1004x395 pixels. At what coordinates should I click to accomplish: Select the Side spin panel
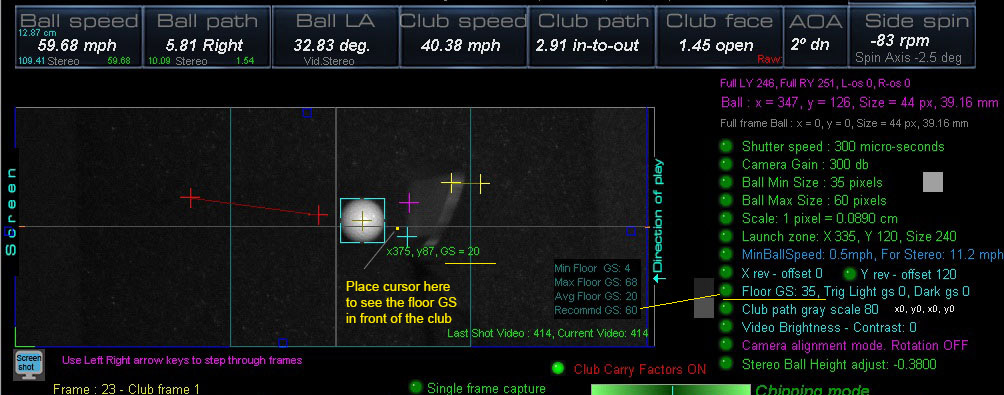point(912,37)
